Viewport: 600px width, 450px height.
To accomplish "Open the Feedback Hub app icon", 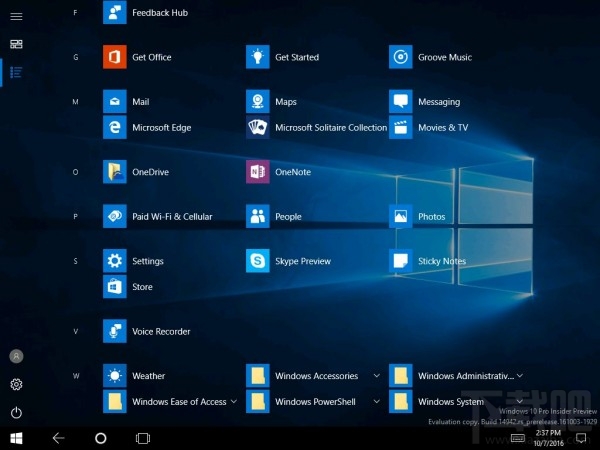I will point(114,12).
